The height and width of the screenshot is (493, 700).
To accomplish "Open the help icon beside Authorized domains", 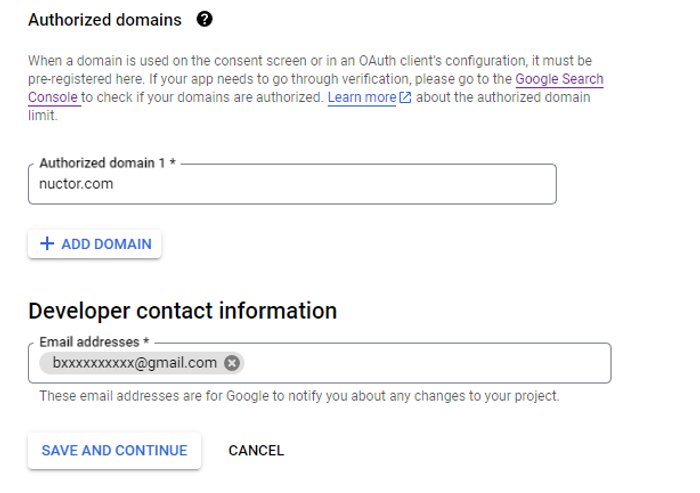I will [x=205, y=19].
